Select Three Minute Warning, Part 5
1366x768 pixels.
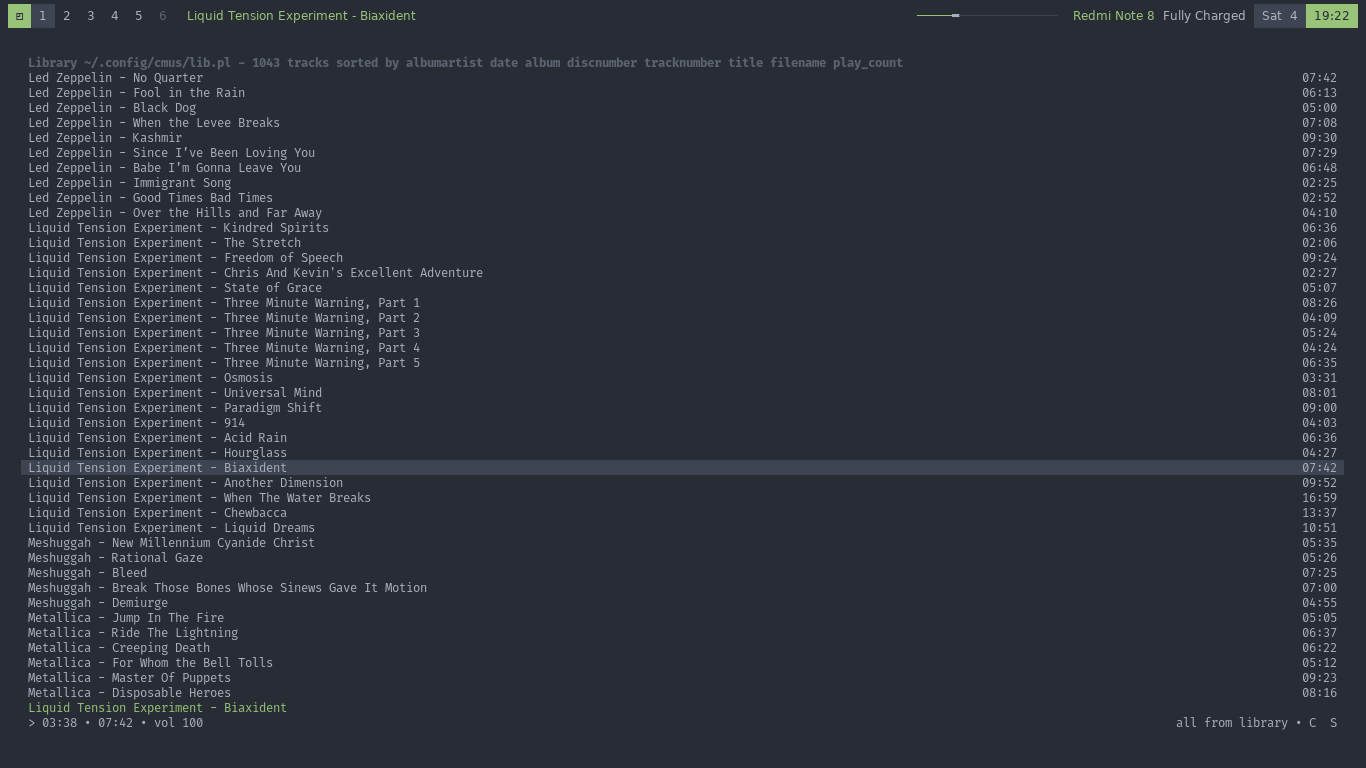pos(682,363)
